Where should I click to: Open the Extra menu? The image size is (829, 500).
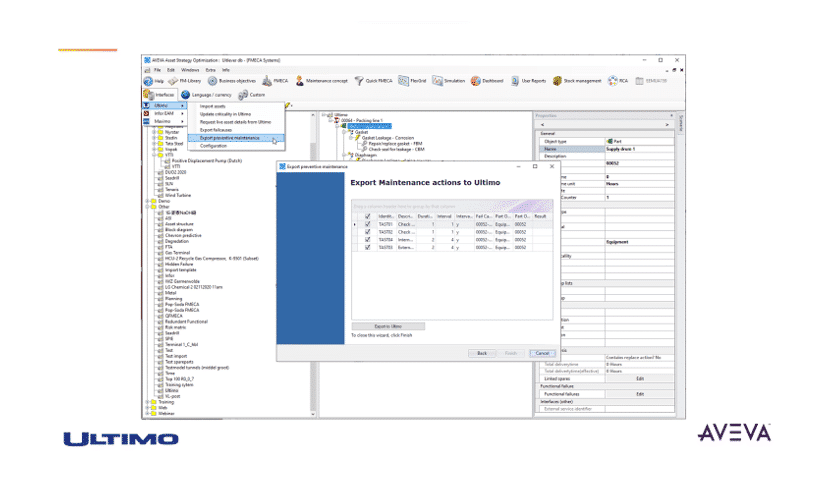pos(210,70)
